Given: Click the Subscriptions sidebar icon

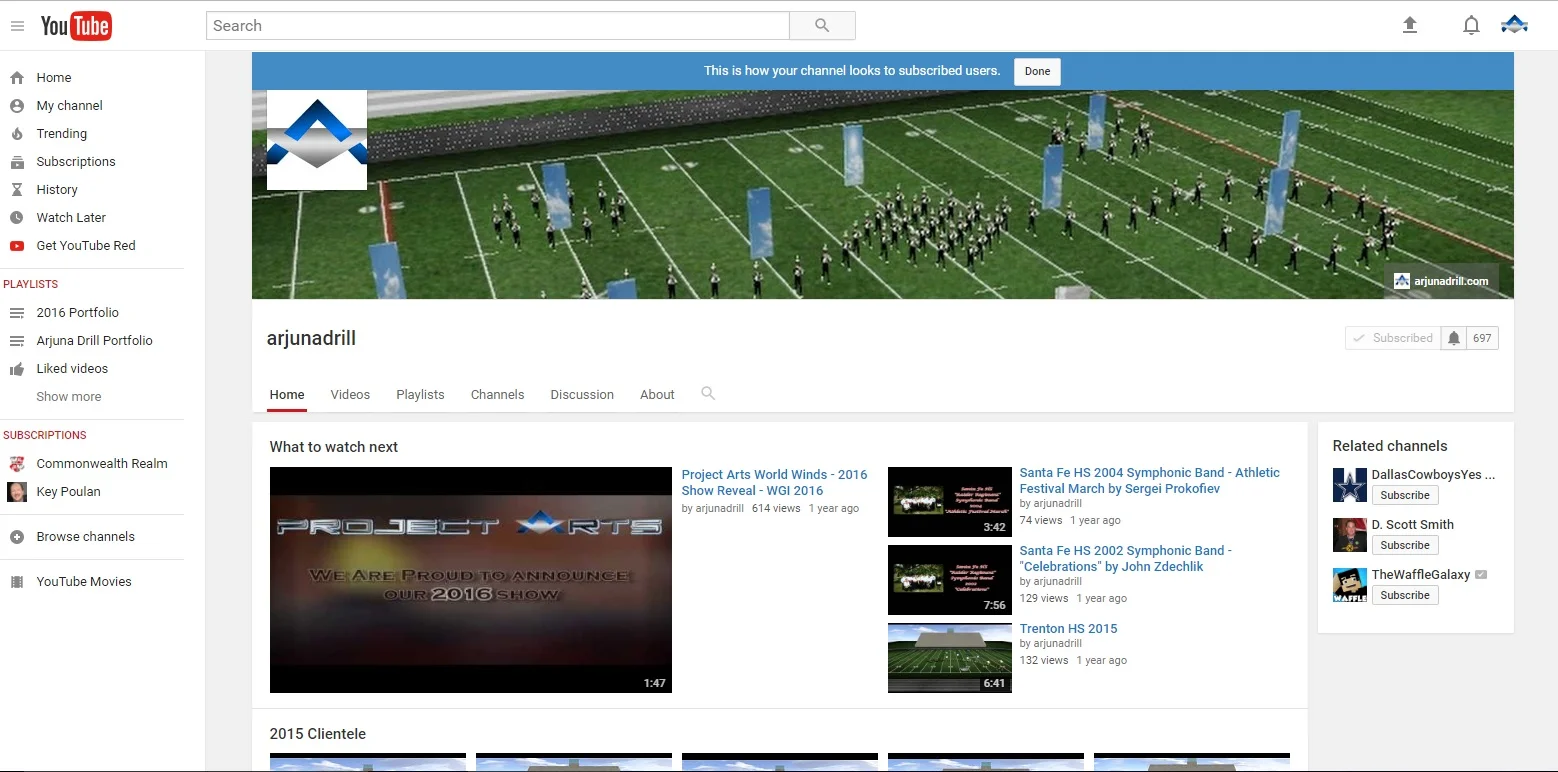Looking at the screenshot, I should (x=17, y=161).
